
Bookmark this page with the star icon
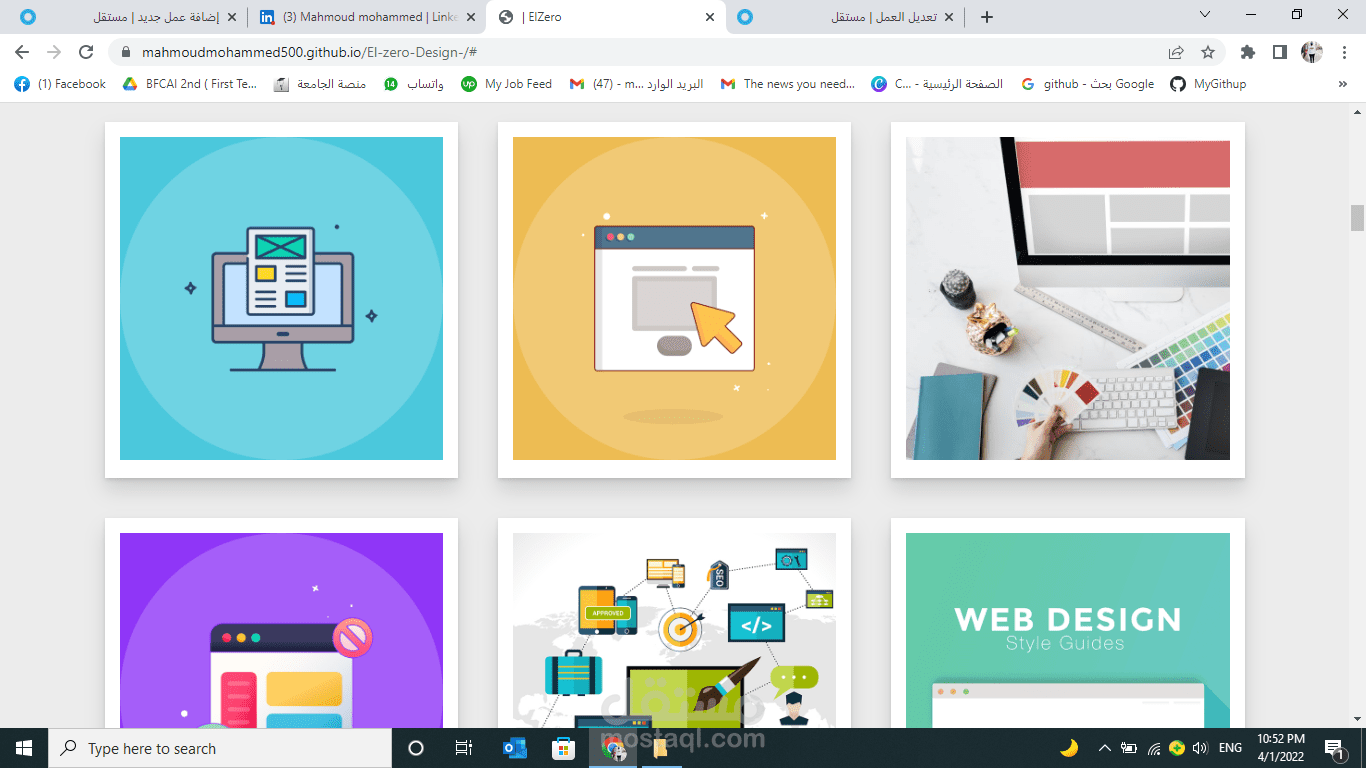1208,52
